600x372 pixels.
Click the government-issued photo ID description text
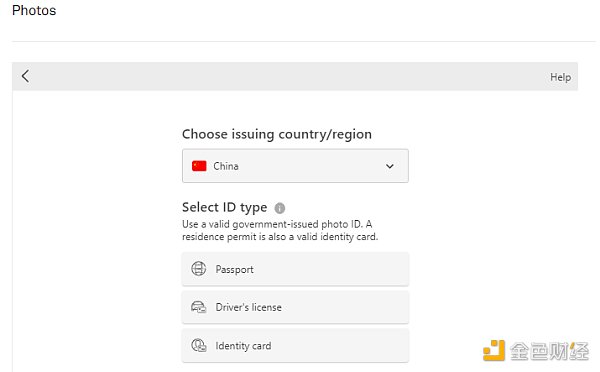click(280, 230)
